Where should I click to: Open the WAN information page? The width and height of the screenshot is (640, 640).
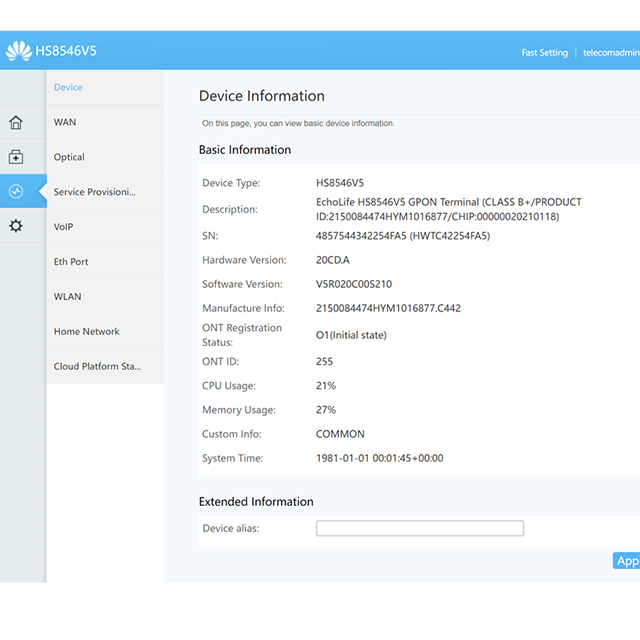coord(65,122)
